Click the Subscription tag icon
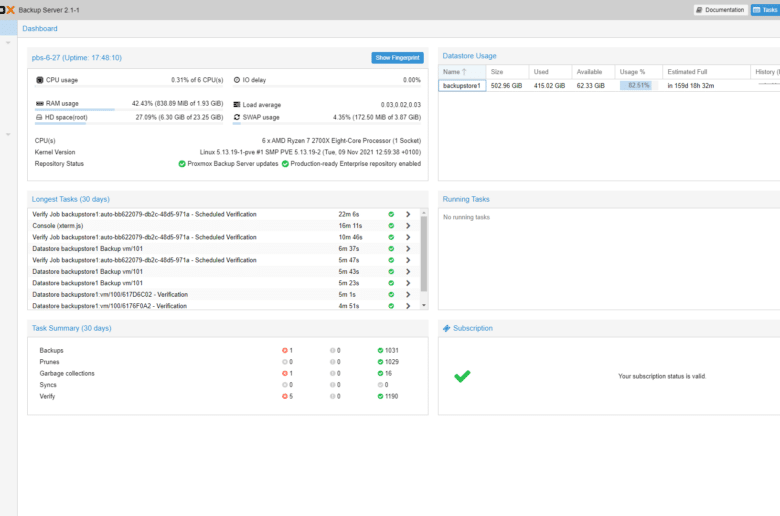 pyautogui.click(x=446, y=328)
